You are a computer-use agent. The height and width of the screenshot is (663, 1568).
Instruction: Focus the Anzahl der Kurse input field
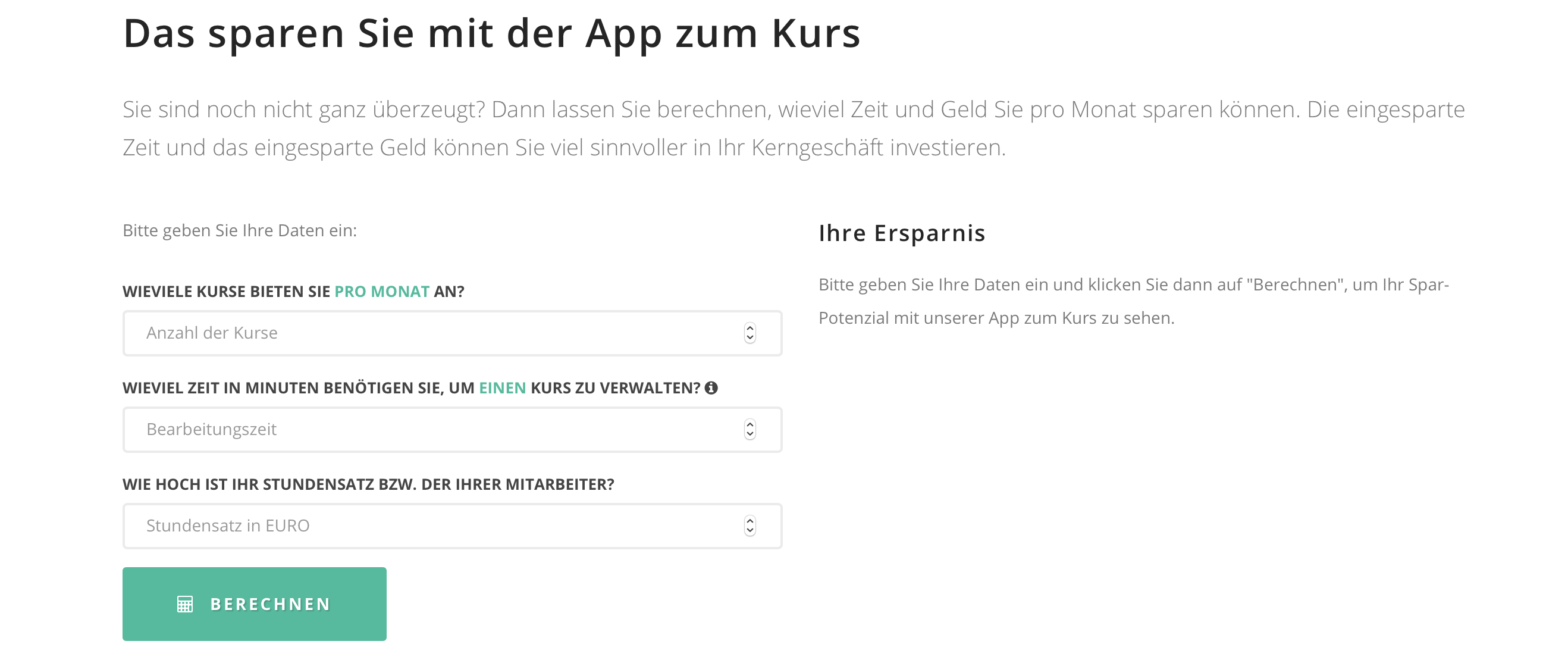click(x=452, y=333)
